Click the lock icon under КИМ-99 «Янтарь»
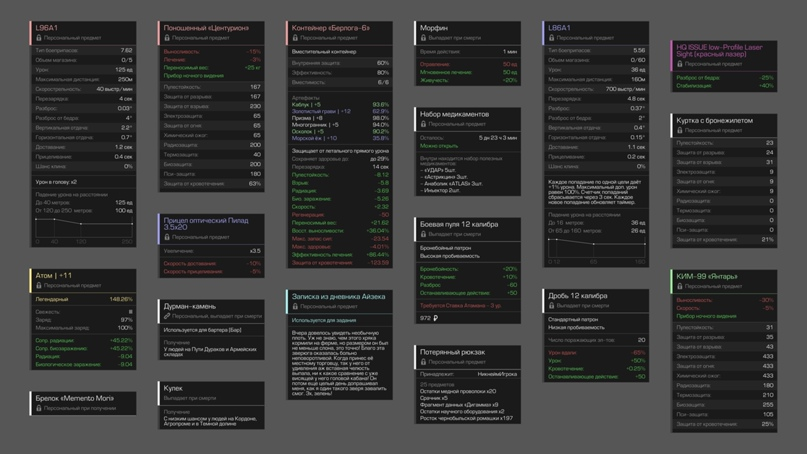Image resolution: width=807 pixels, height=454 pixels. [679, 286]
